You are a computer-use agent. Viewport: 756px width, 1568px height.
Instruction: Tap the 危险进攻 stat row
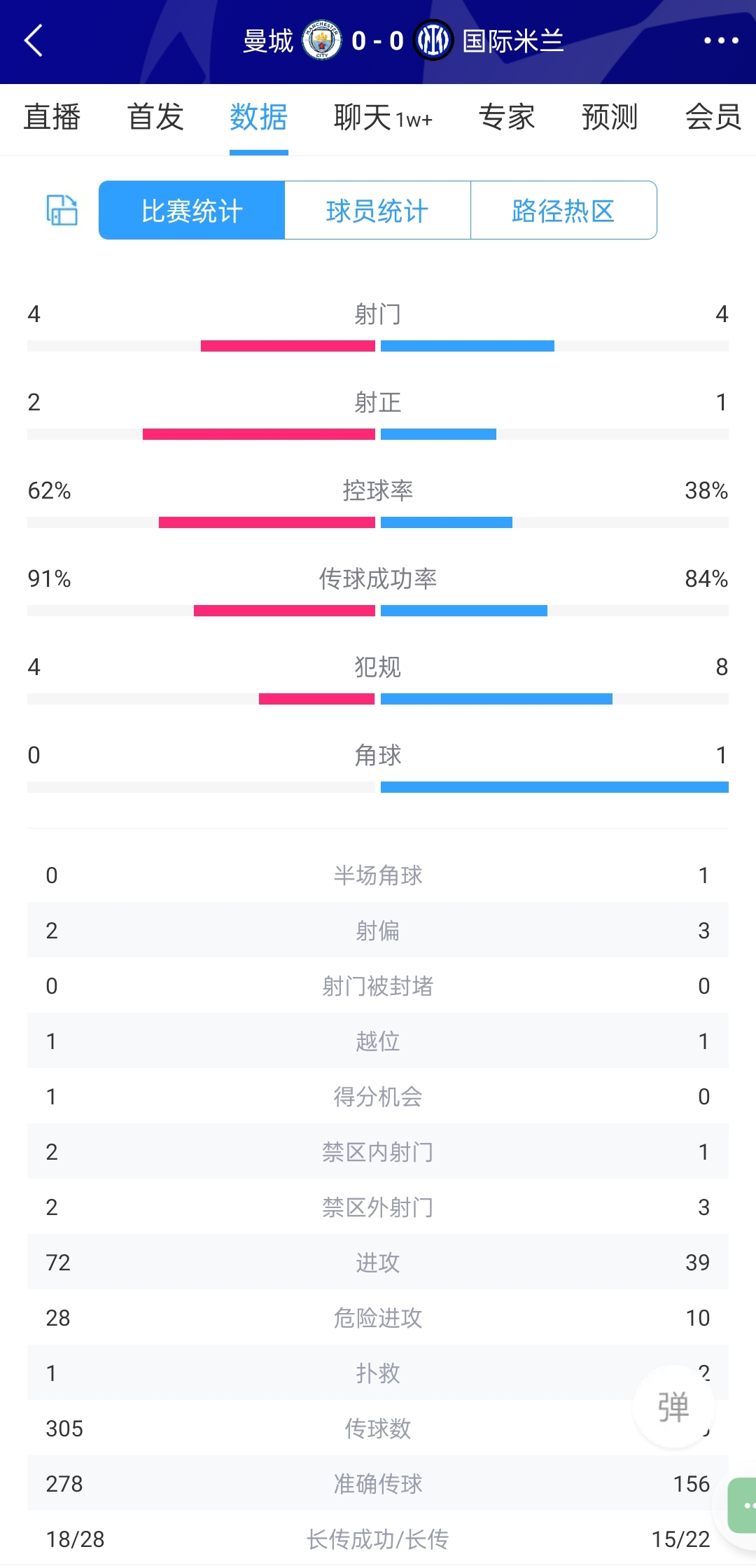tap(378, 1317)
